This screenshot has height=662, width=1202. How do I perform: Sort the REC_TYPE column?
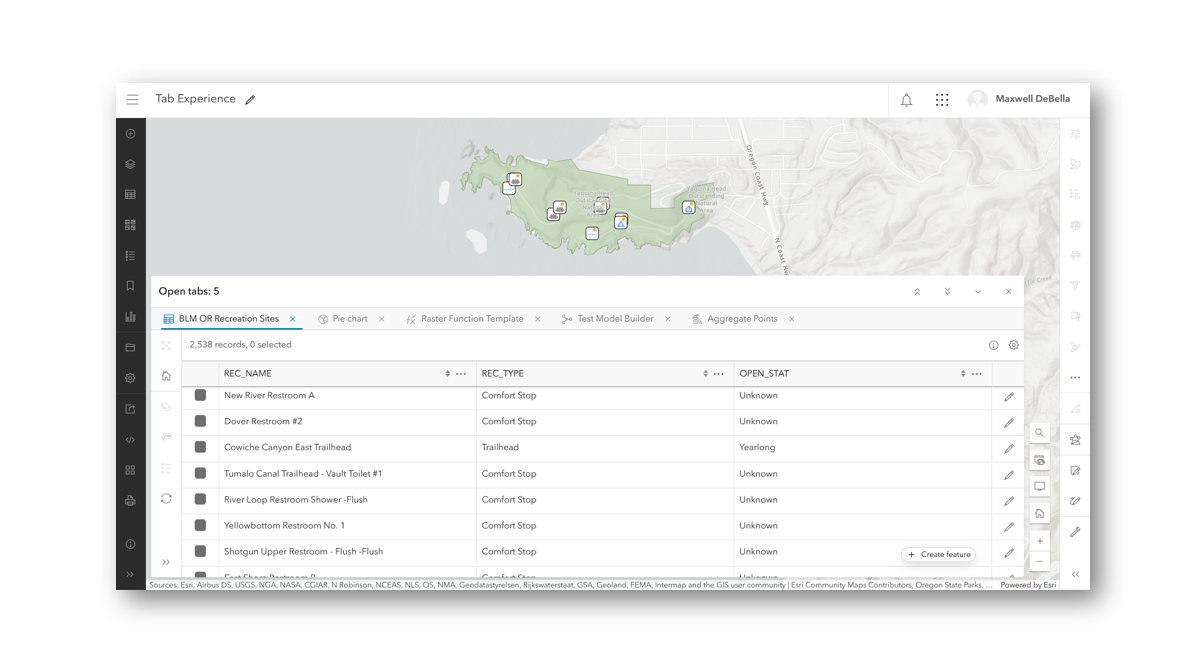pos(705,374)
